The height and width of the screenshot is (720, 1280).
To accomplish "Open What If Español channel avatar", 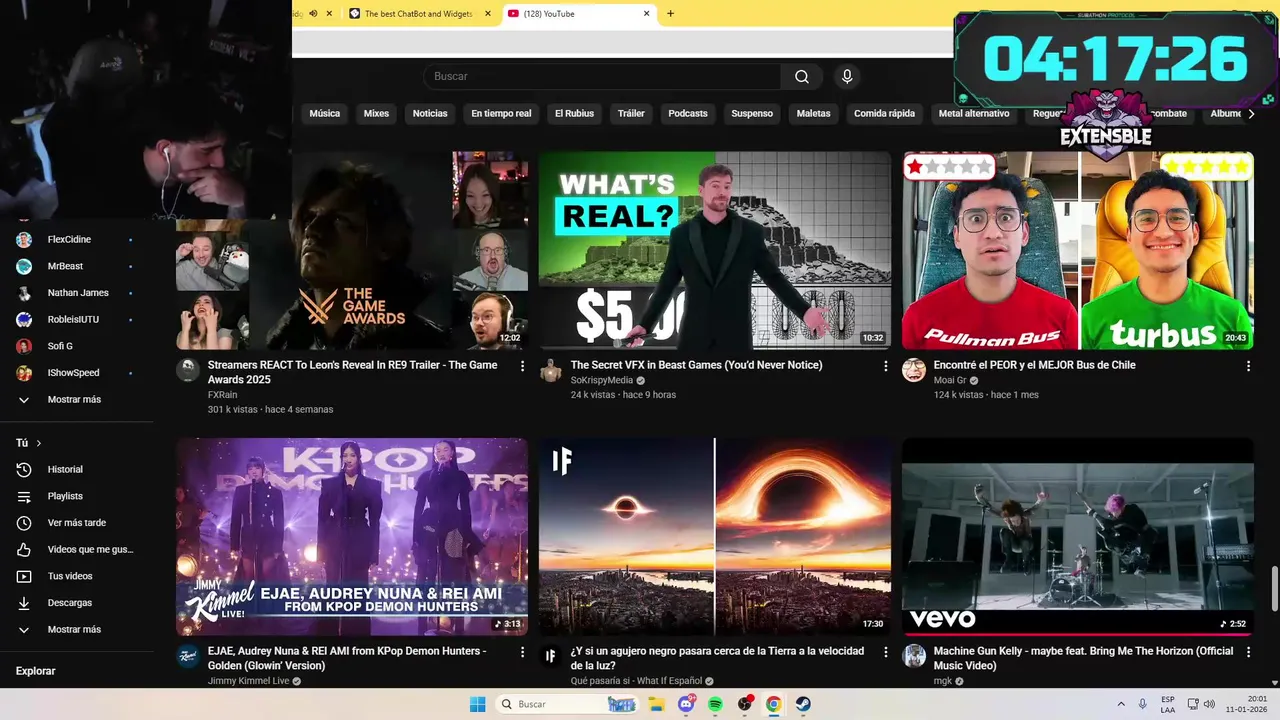I will [x=551, y=656].
